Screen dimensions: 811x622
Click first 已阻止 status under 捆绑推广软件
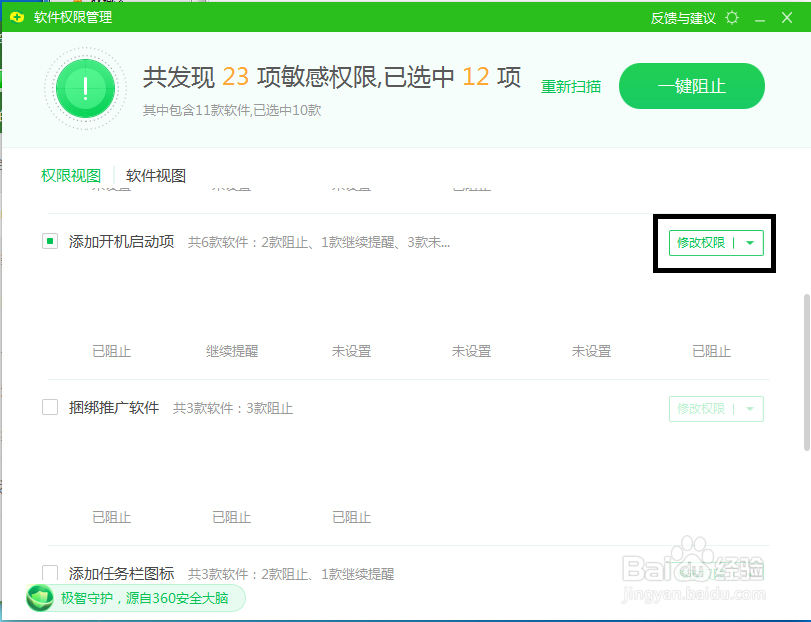[112, 517]
